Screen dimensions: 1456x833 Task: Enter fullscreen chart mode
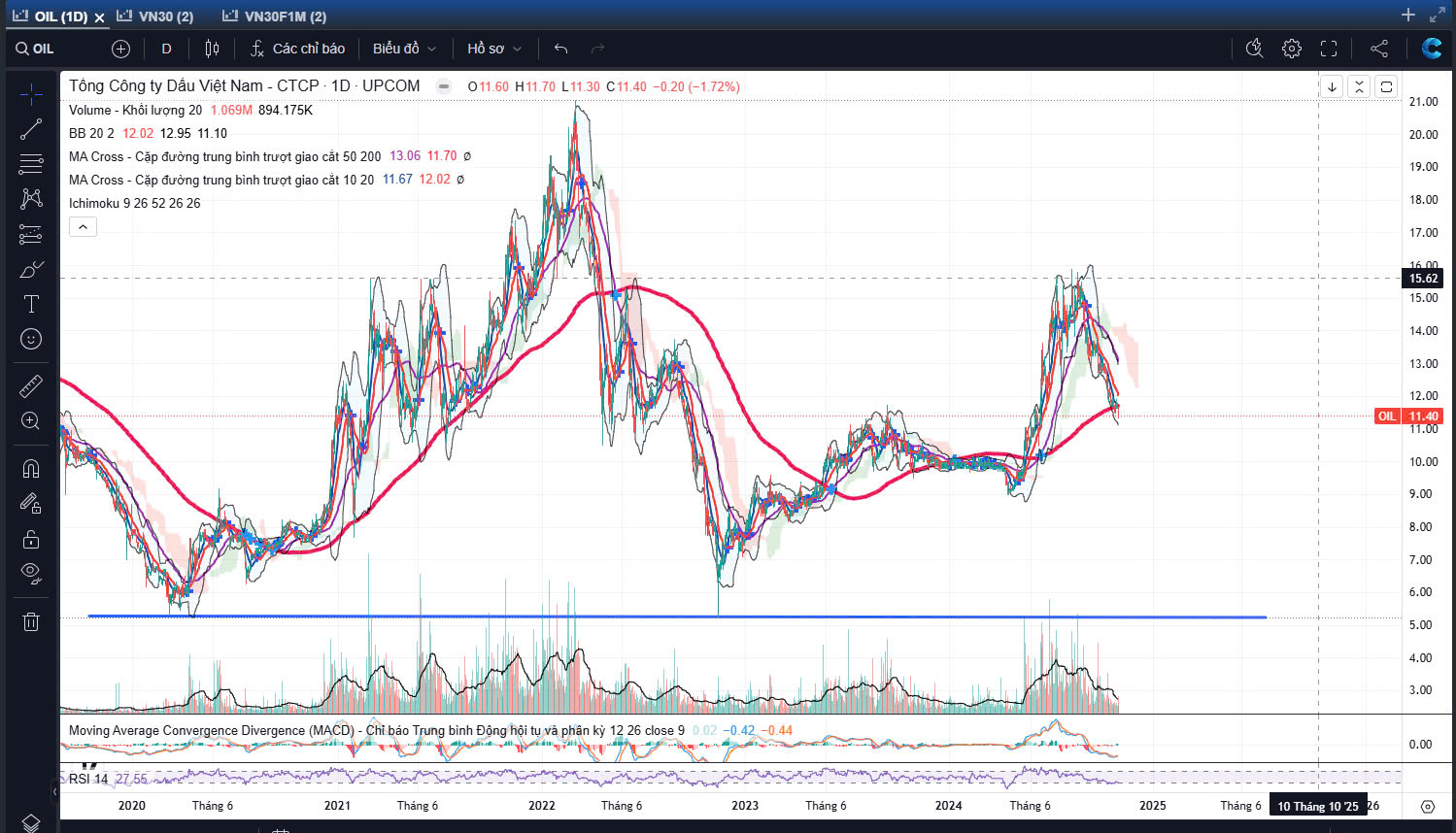click(x=1329, y=49)
